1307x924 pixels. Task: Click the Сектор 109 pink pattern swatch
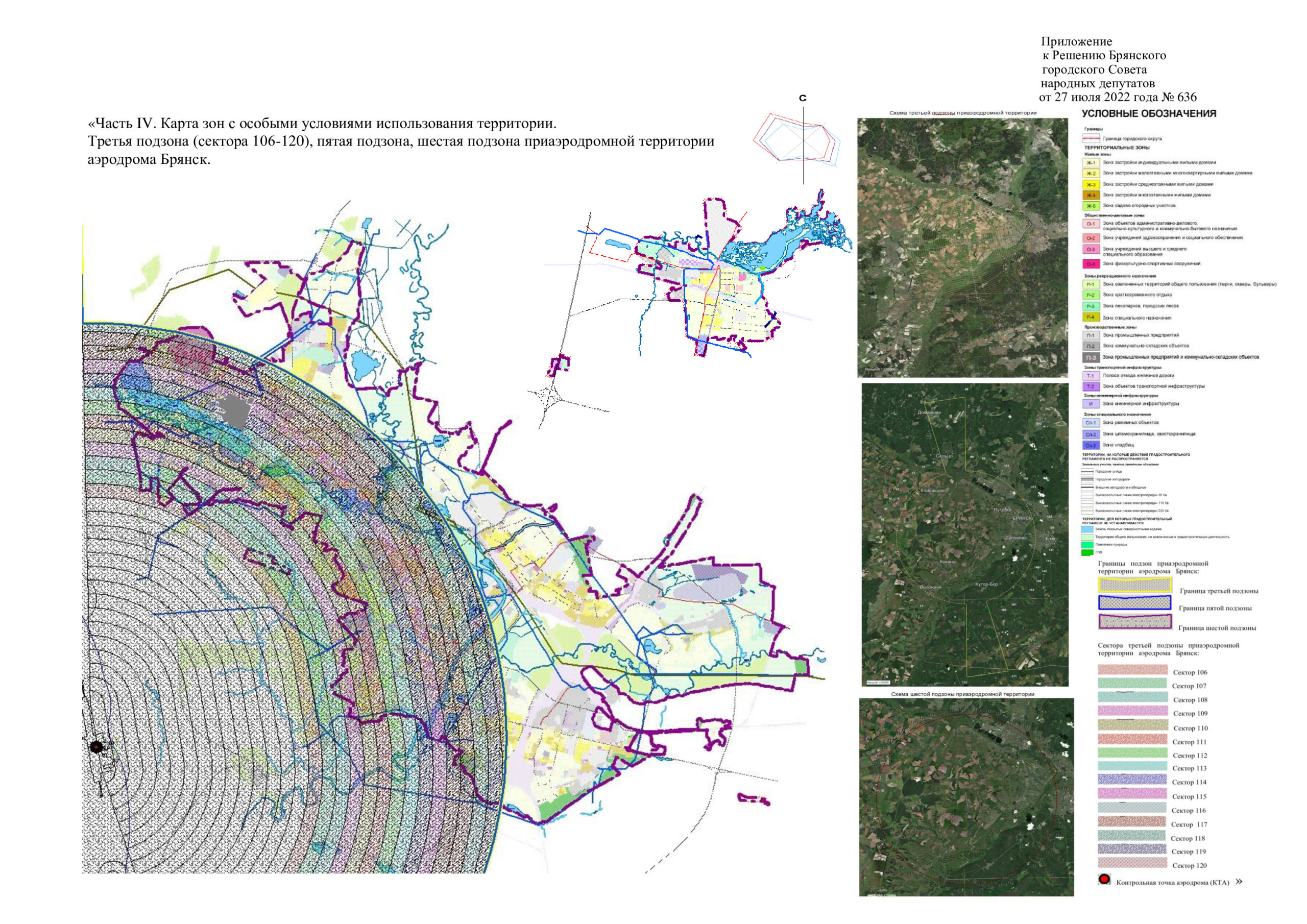(1132, 711)
